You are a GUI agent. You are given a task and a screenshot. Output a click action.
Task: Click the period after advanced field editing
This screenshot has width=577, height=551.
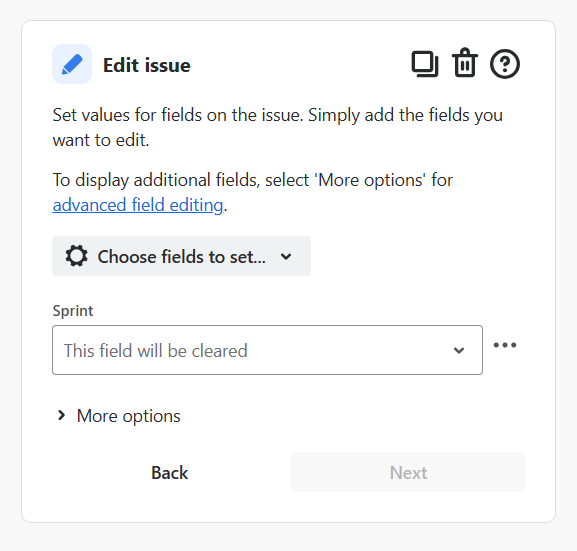click(x=226, y=211)
